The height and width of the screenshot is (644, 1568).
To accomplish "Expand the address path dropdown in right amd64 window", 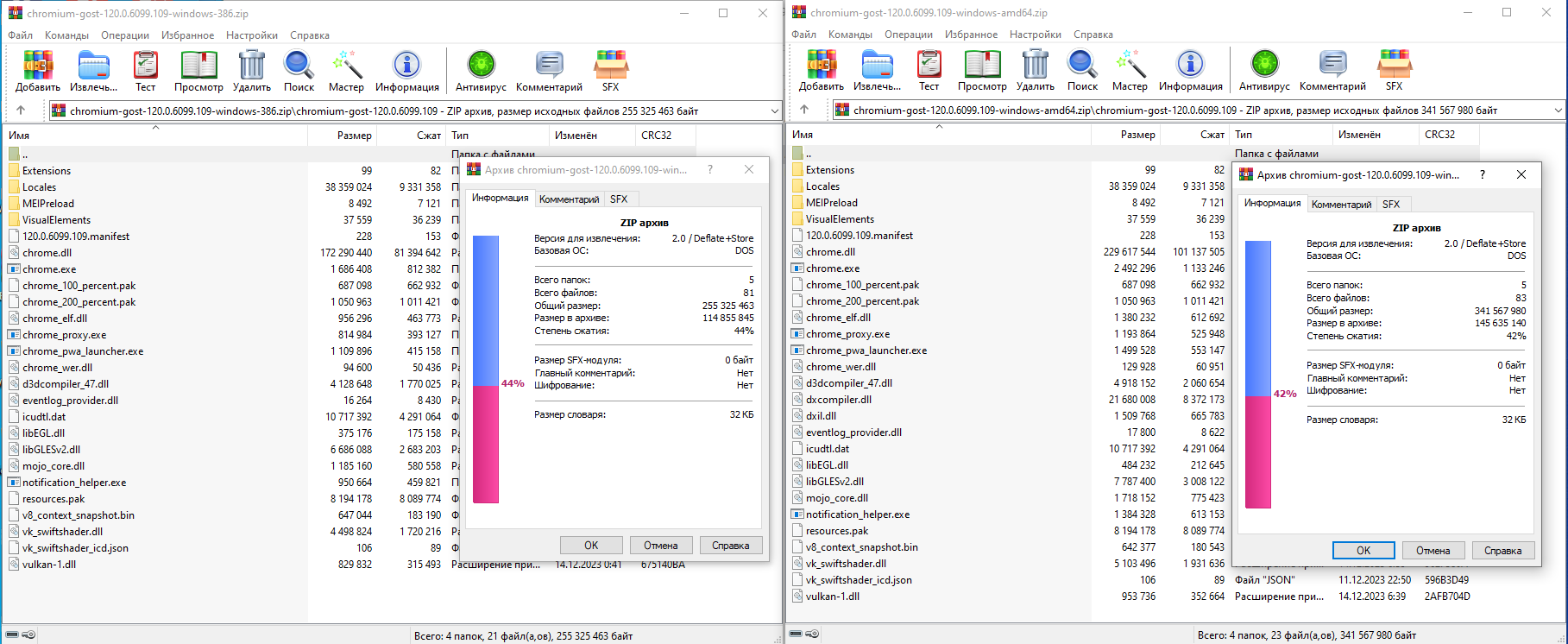I will (1558, 110).
